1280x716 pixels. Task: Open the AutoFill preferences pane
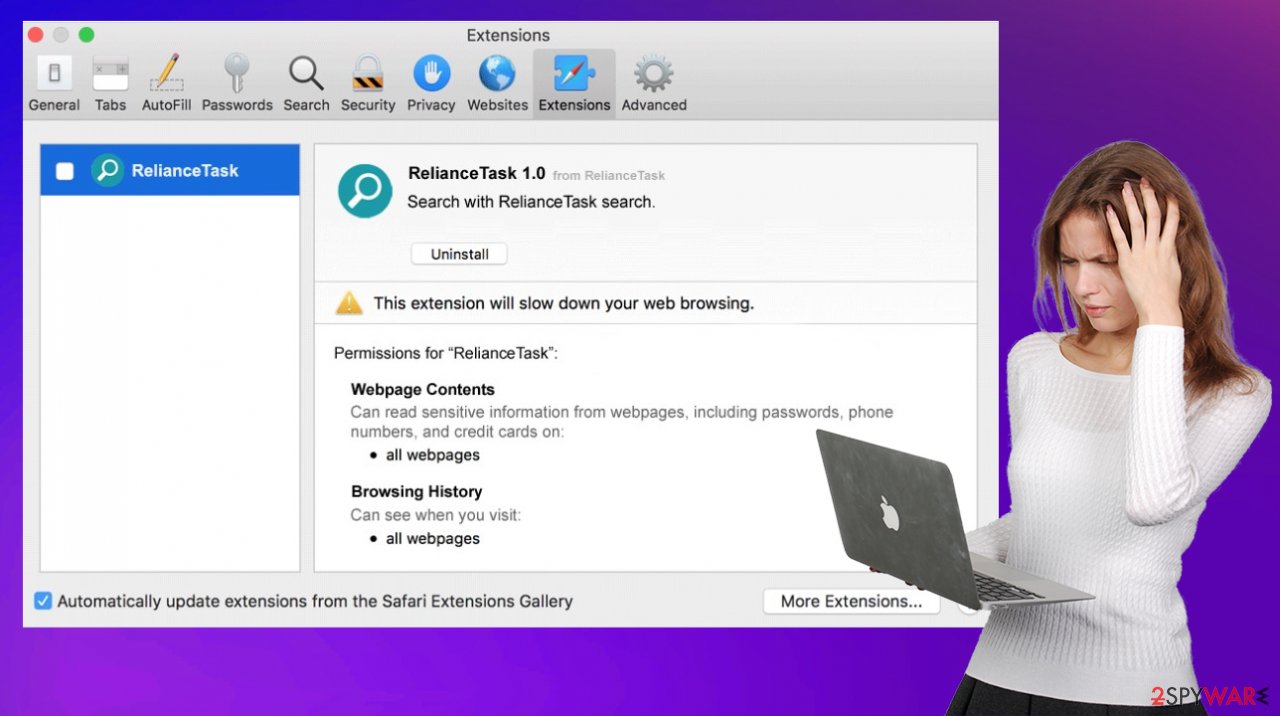point(166,85)
